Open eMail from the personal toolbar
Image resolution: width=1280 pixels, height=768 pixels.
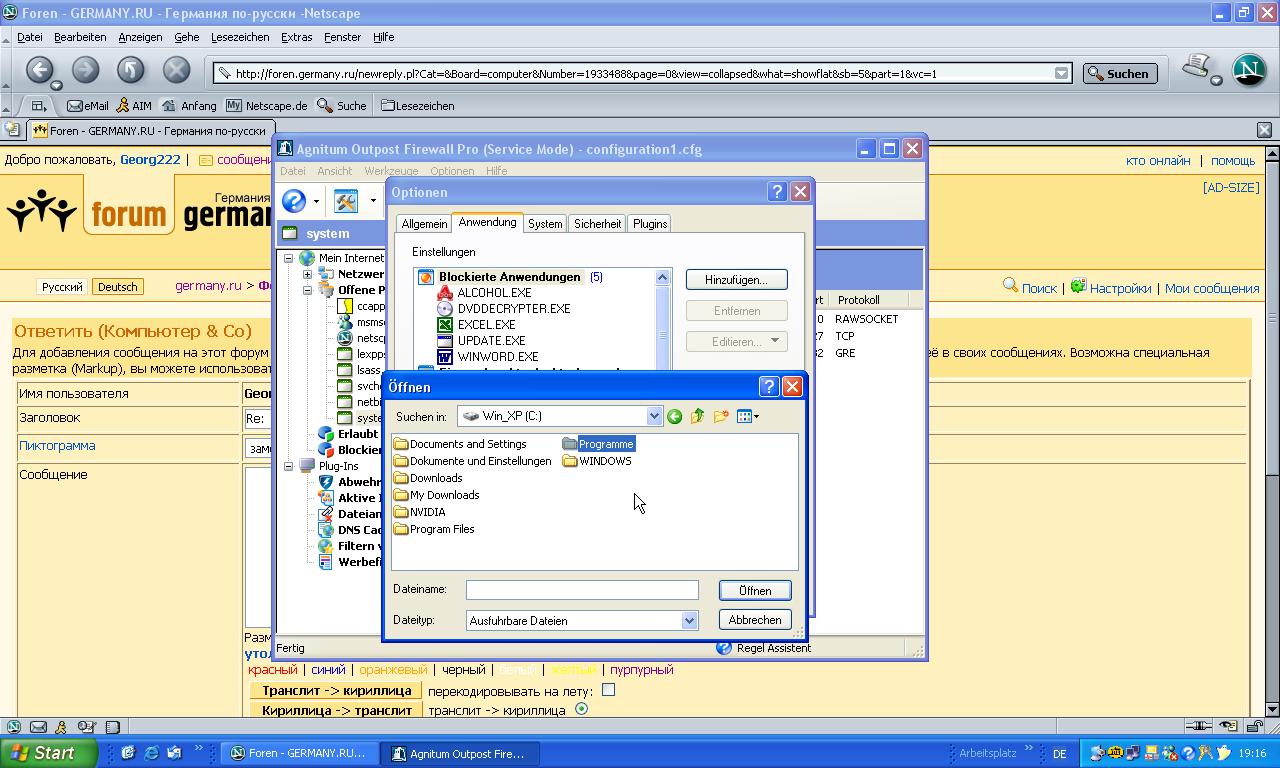click(x=88, y=105)
